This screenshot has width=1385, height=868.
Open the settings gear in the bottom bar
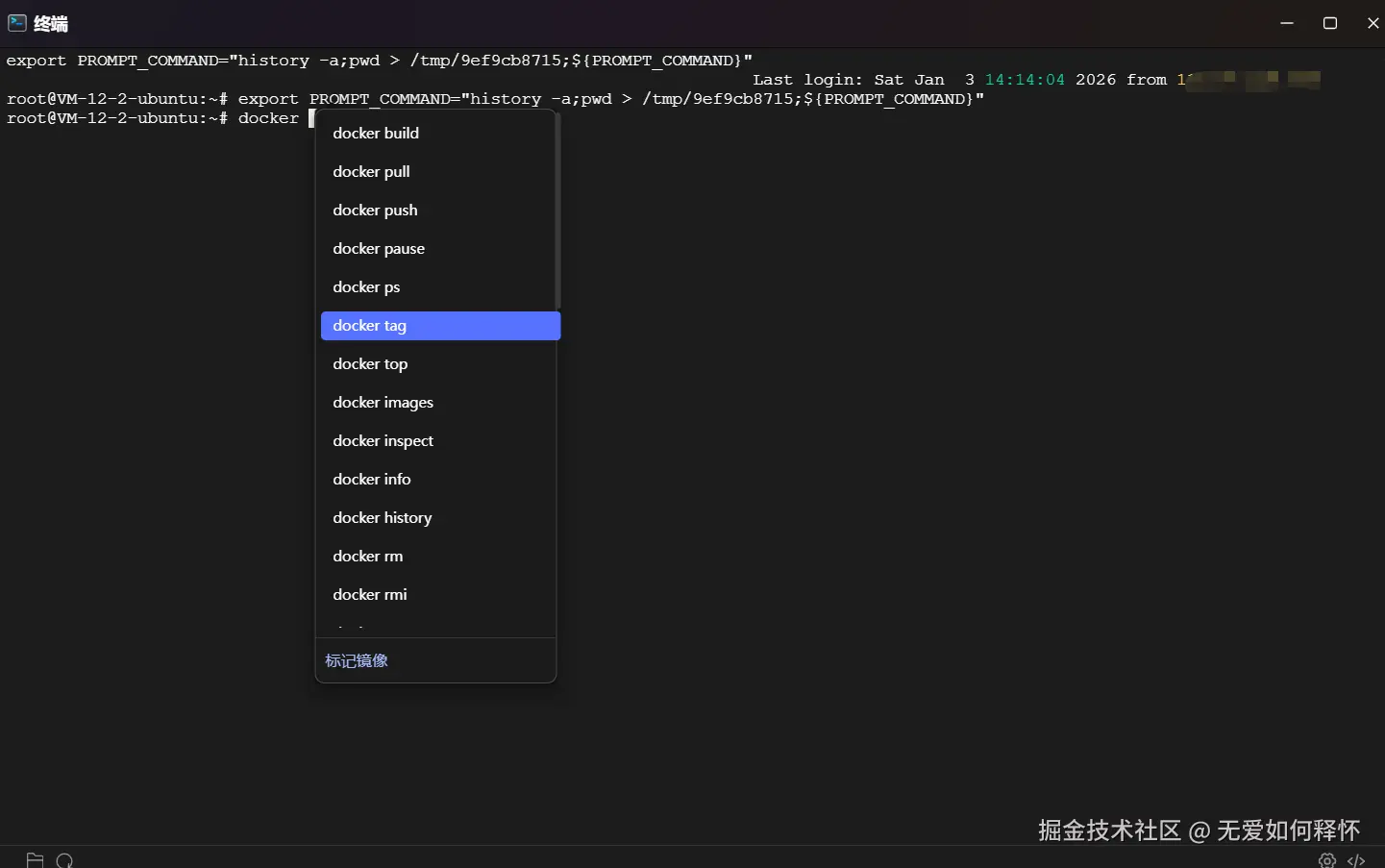(x=1327, y=860)
